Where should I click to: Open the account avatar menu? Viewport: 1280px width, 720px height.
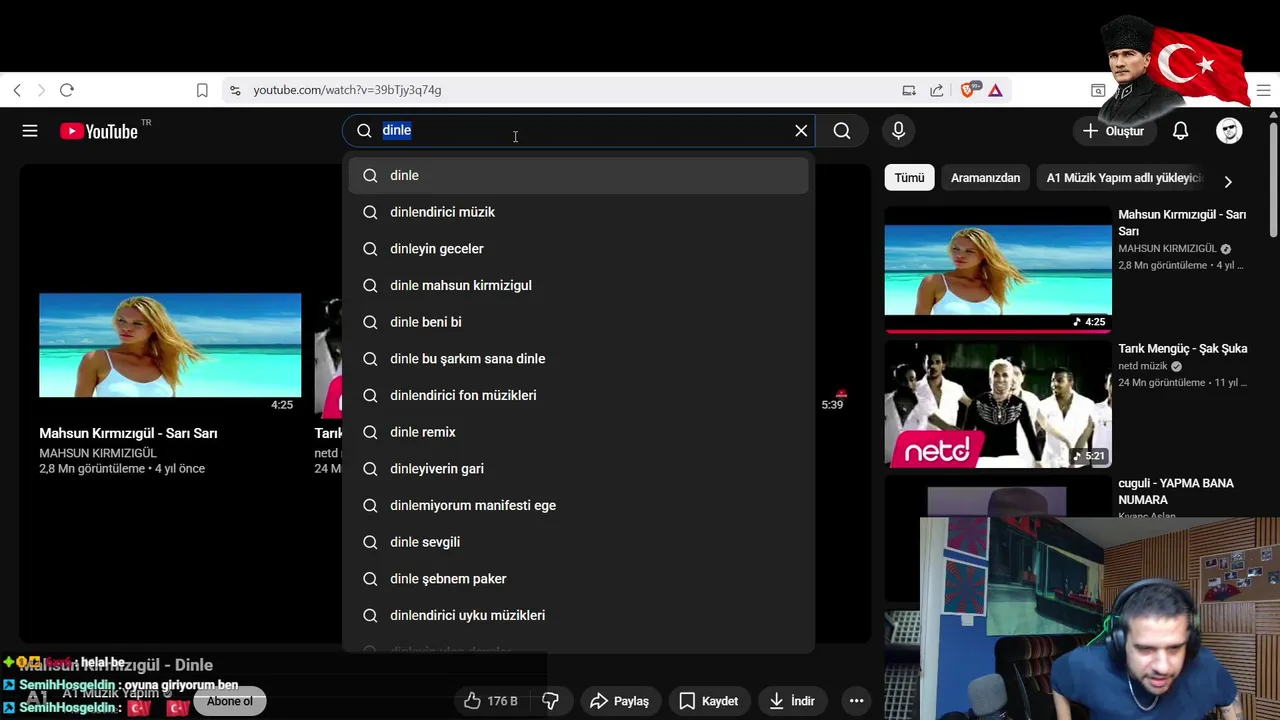[x=1229, y=131]
